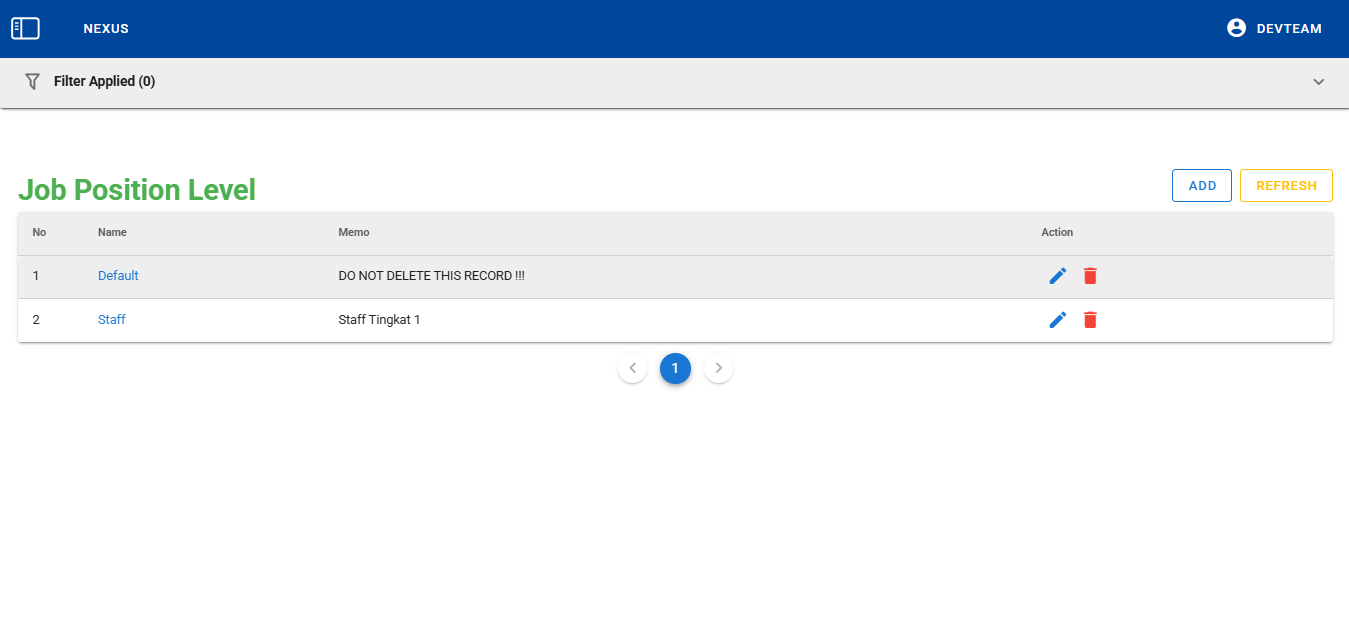Click the filter funnel icon
1349x643 pixels.
tap(33, 81)
